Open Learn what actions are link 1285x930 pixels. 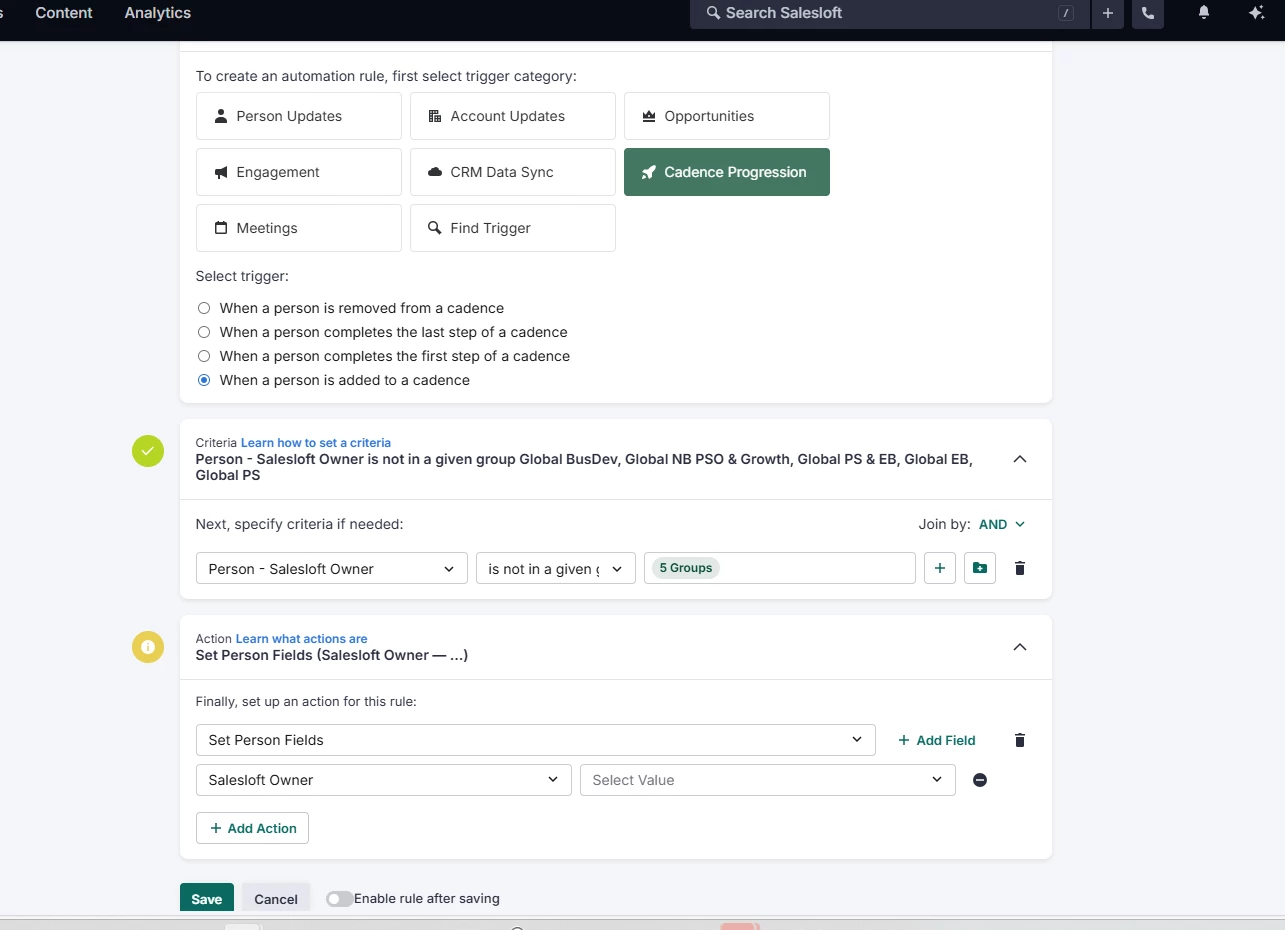click(302, 638)
